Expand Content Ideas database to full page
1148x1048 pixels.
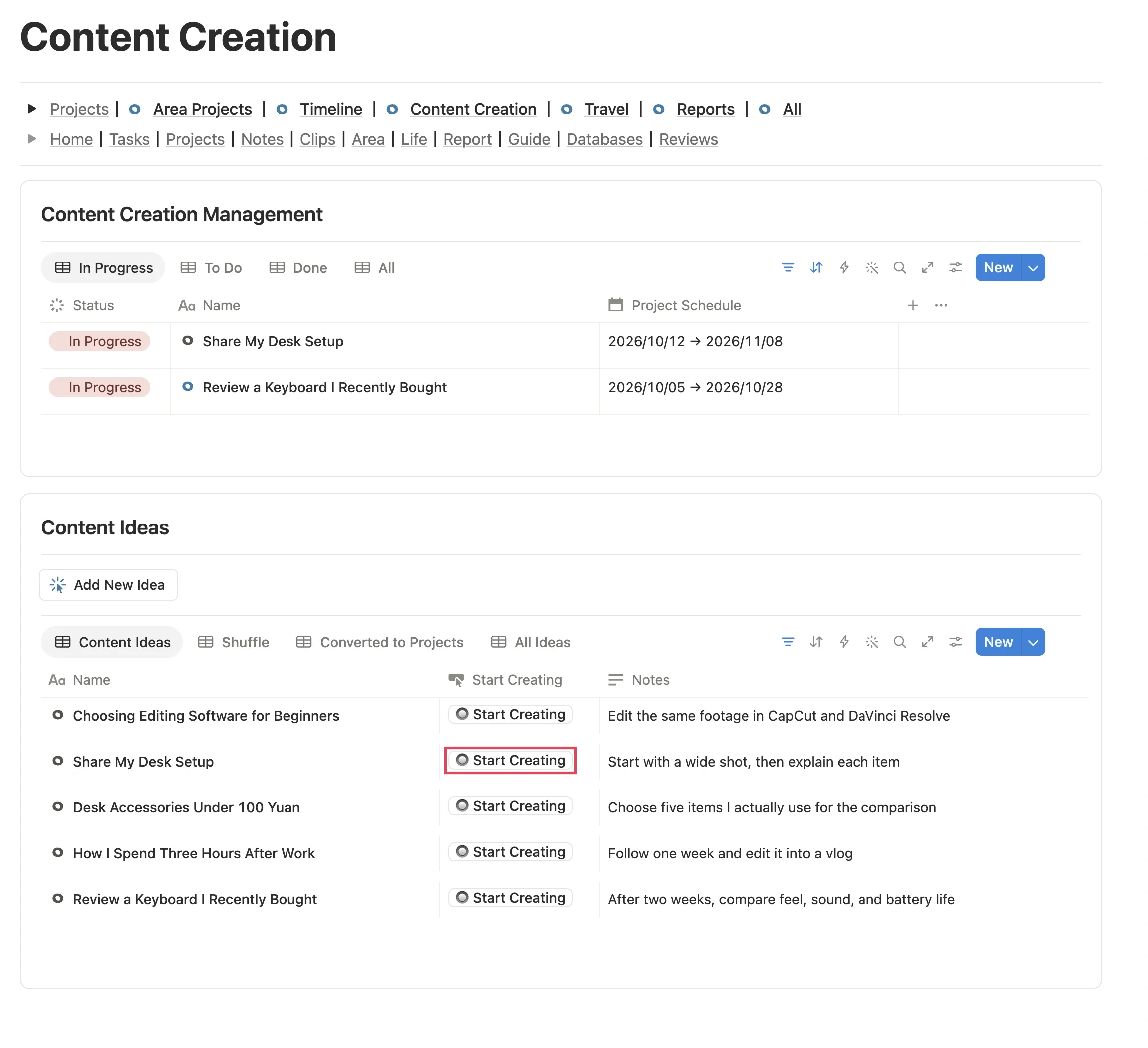click(927, 642)
